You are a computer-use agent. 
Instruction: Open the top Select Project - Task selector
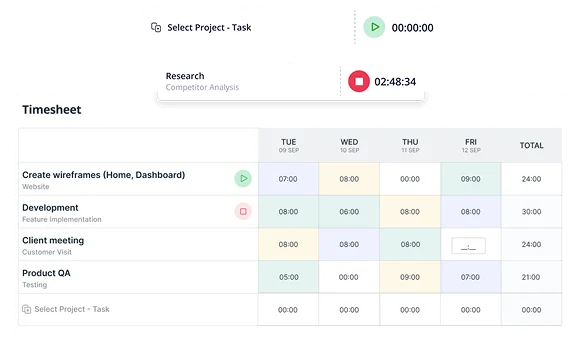pos(209,28)
